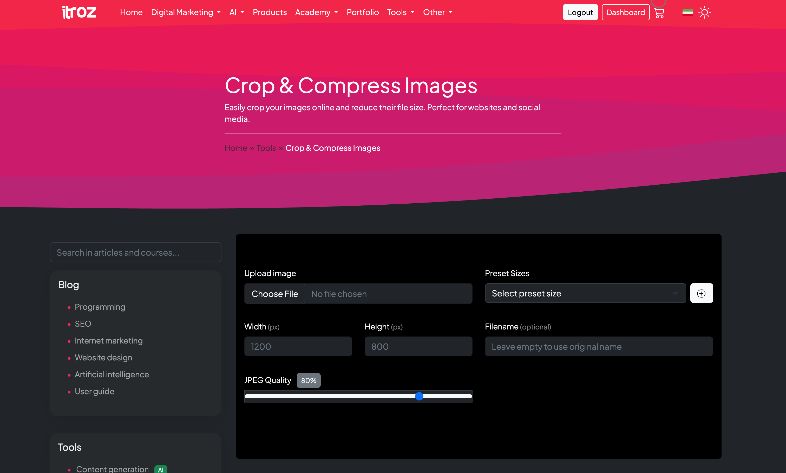Open the Artificial intelligence blog category

pos(112,375)
